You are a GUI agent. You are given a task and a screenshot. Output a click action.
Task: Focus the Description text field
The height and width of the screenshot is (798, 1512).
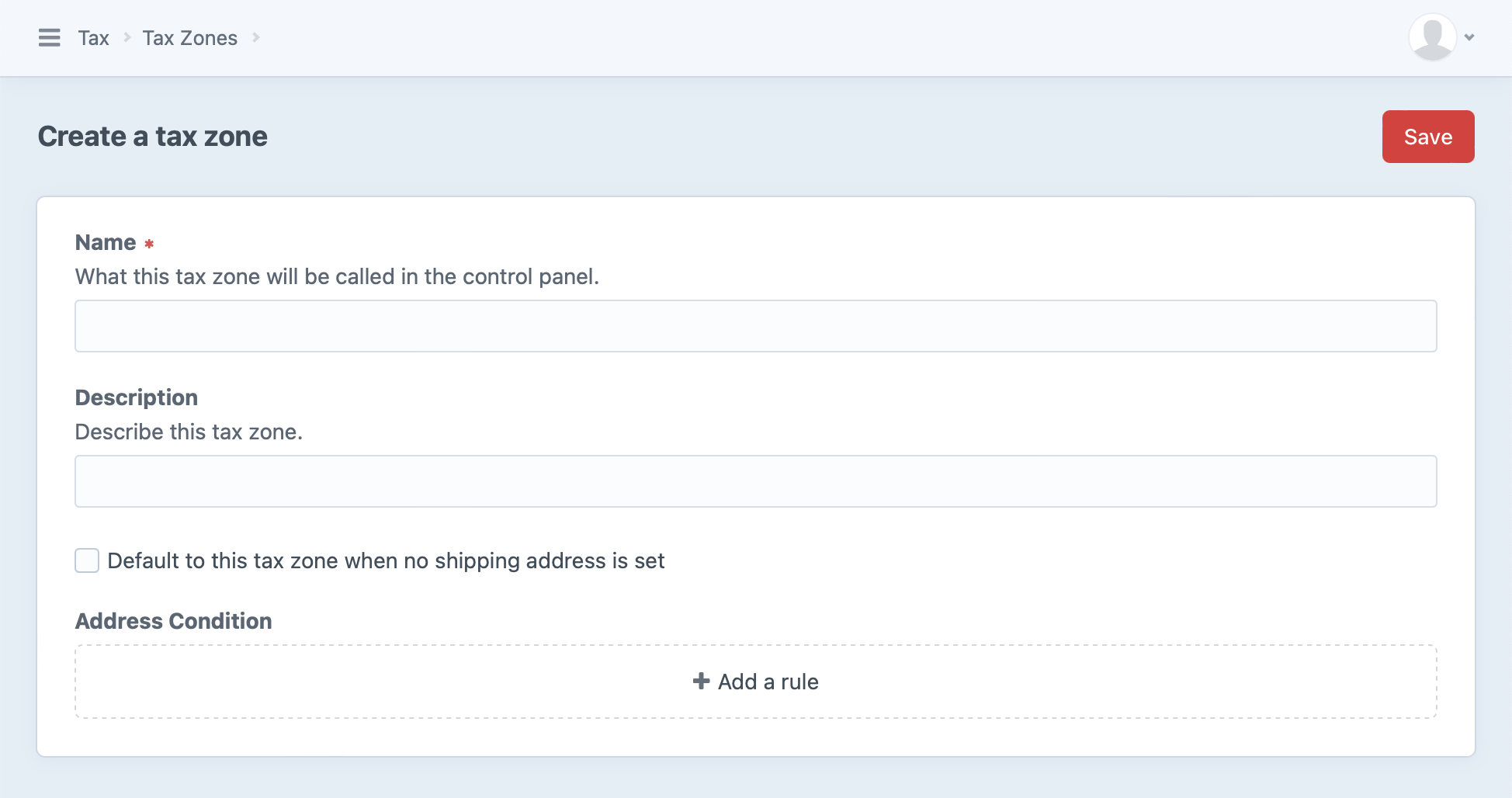pos(755,481)
